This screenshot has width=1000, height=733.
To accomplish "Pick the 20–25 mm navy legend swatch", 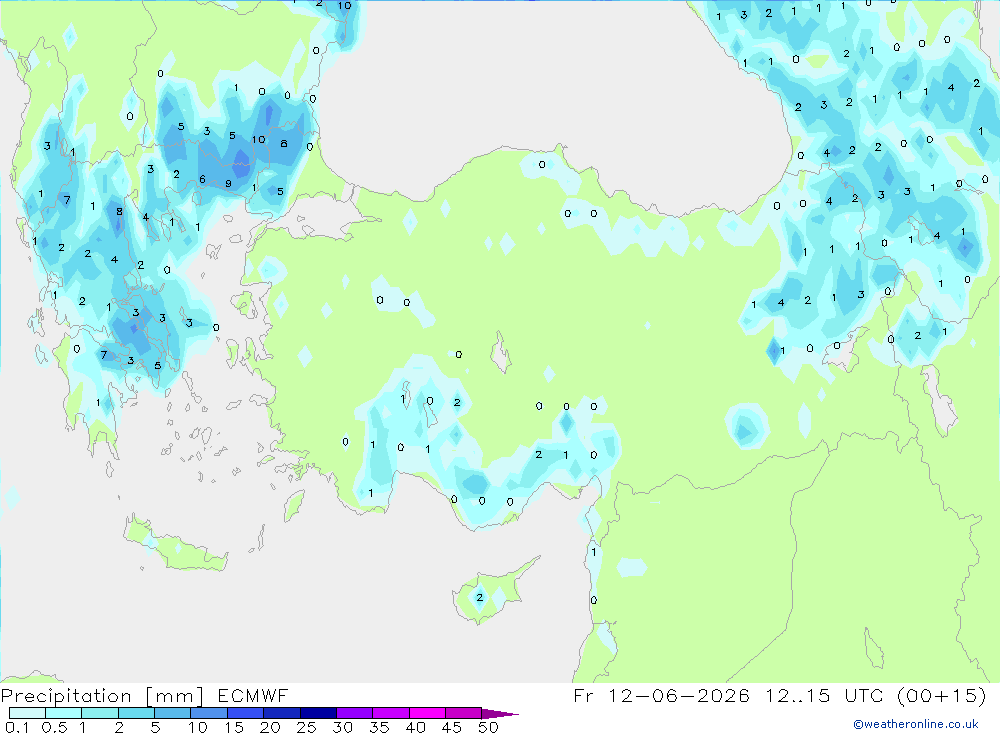I will tap(282, 713).
